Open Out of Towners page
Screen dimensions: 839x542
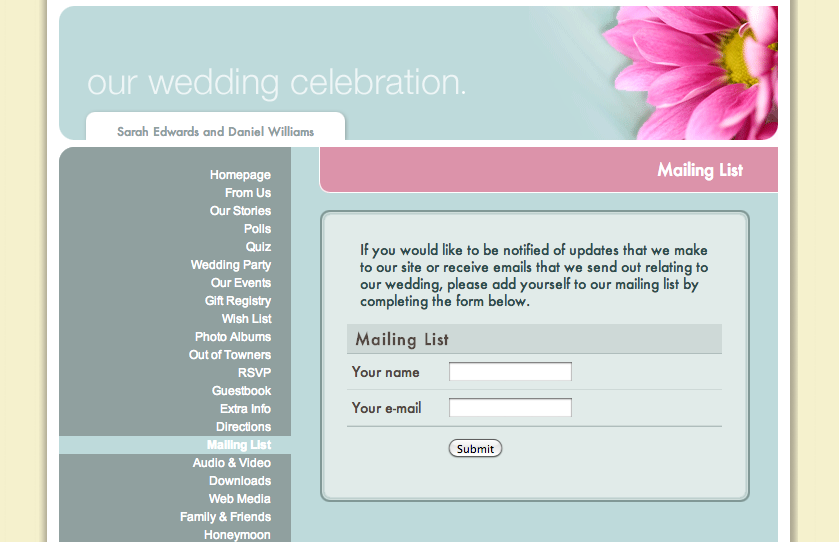click(230, 355)
